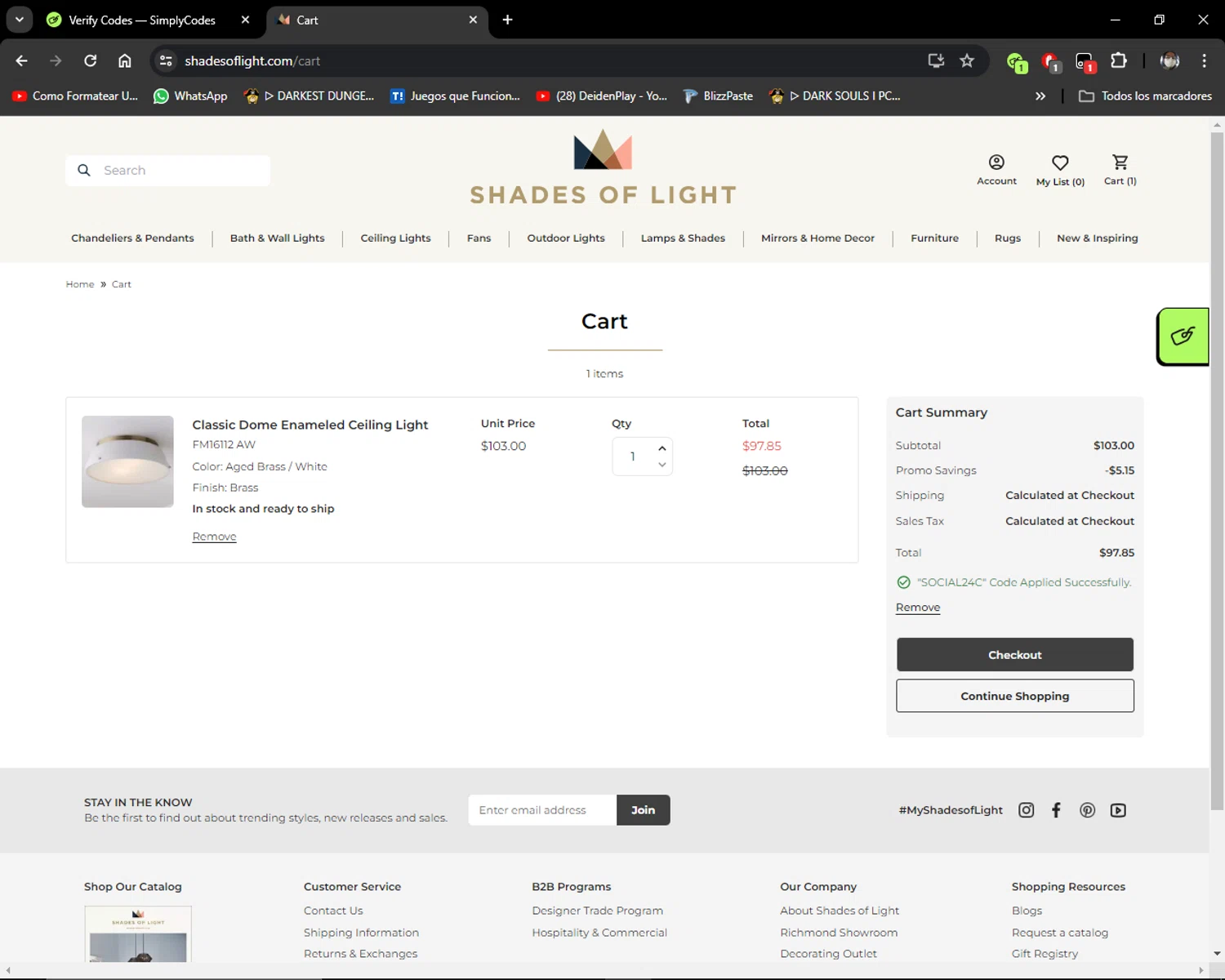Go to Home breadcrumb link
Viewport: 1225px width, 980px height.
pyautogui.click(x=80, y=284)
